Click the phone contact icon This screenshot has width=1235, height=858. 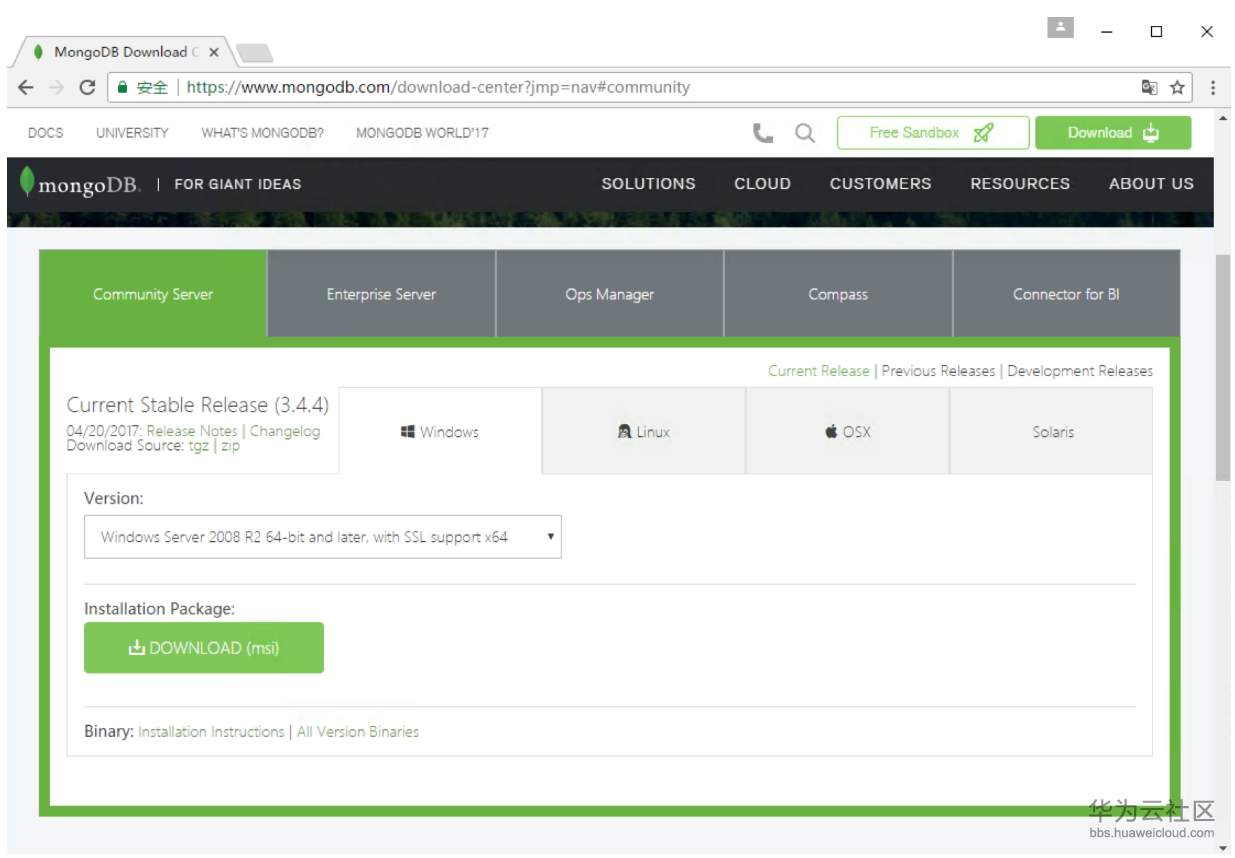pyautogui.click(x=763, y=133)
